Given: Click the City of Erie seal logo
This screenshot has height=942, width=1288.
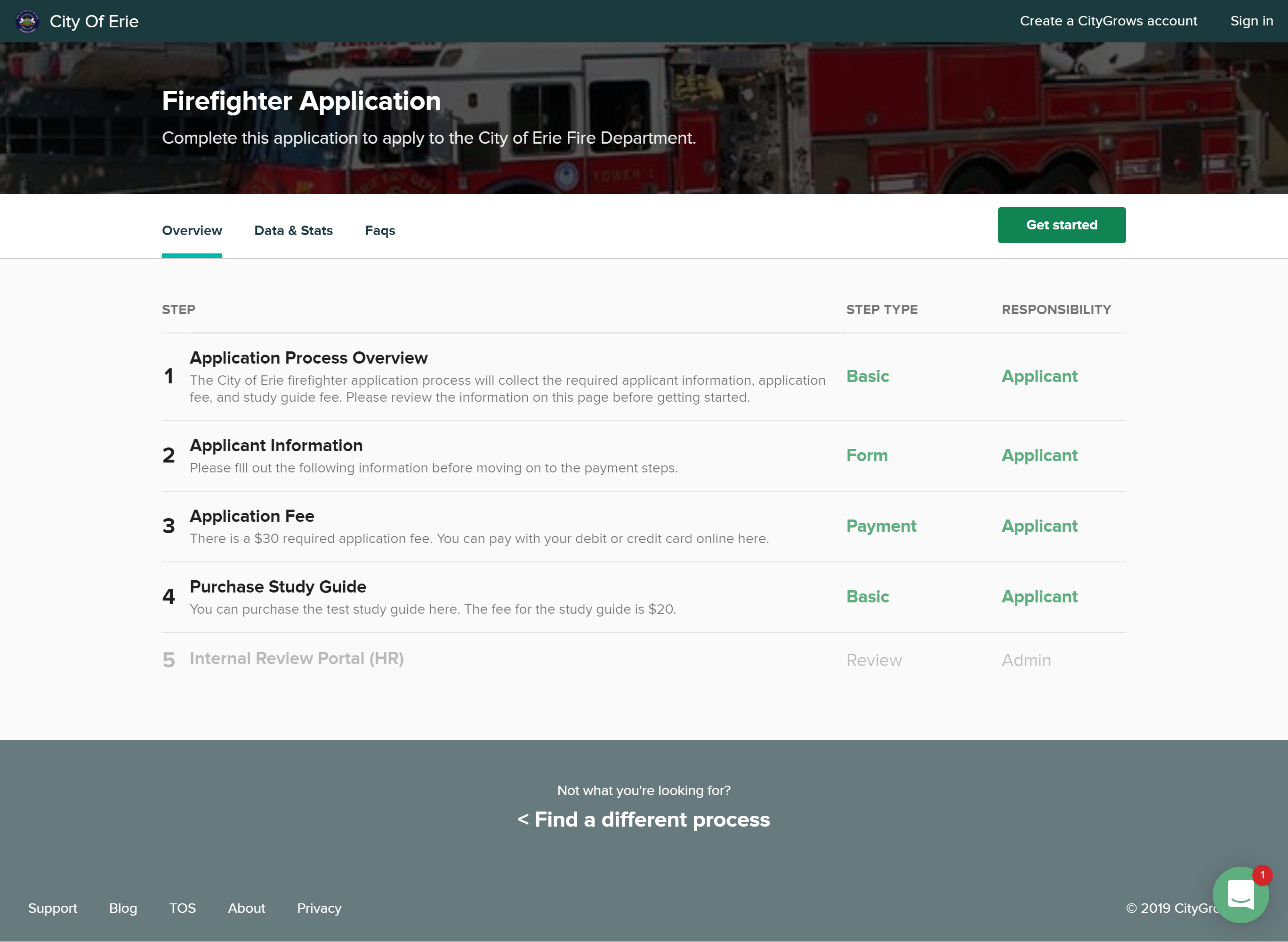Looking at the screenshot, I should click(x=27, y=21).
